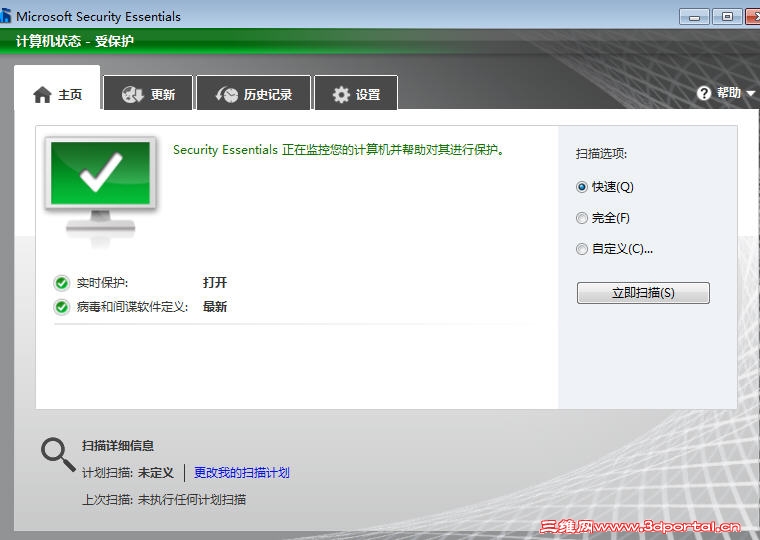Start scan with 立即扫描(S) button
Image resolution: width=760 pixels, height=540 pixels.
(x=643, y=293)
